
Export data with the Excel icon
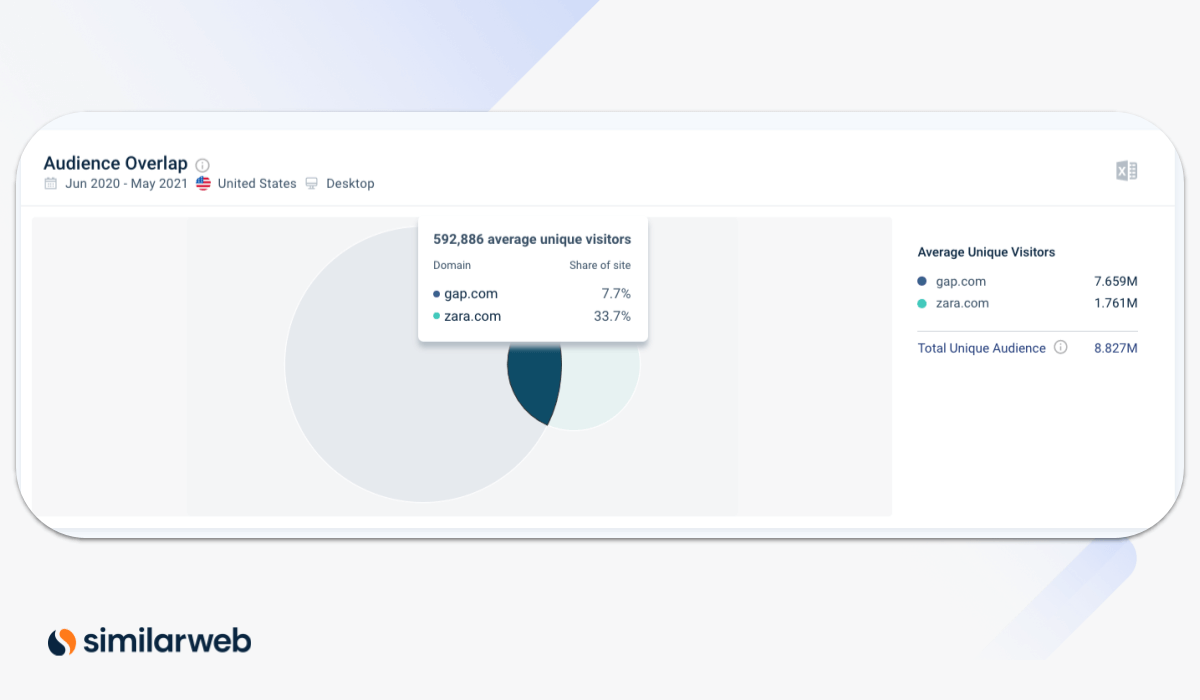1127,171
